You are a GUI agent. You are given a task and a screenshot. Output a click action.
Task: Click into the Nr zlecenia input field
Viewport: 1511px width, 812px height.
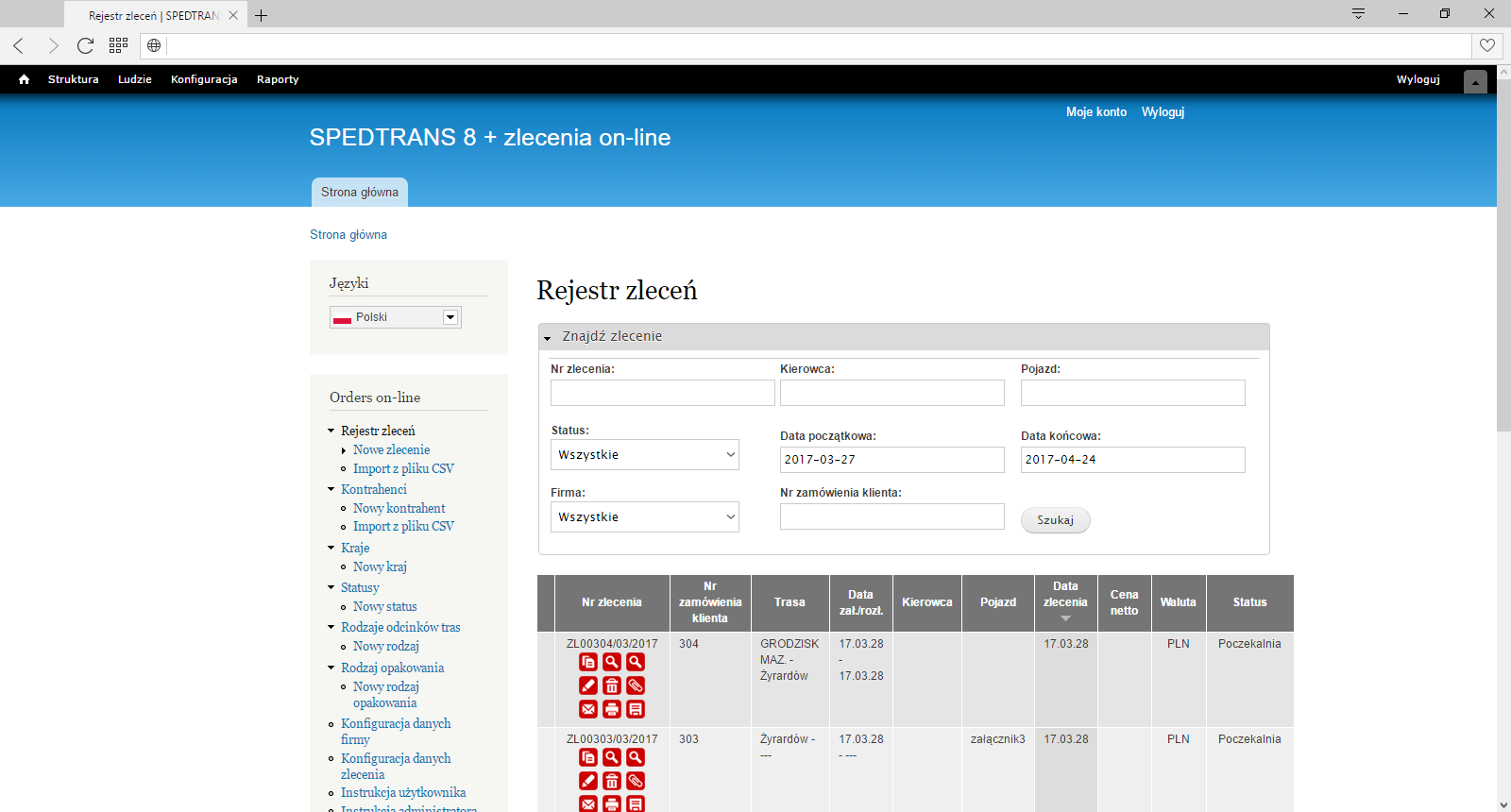[663, 393]
